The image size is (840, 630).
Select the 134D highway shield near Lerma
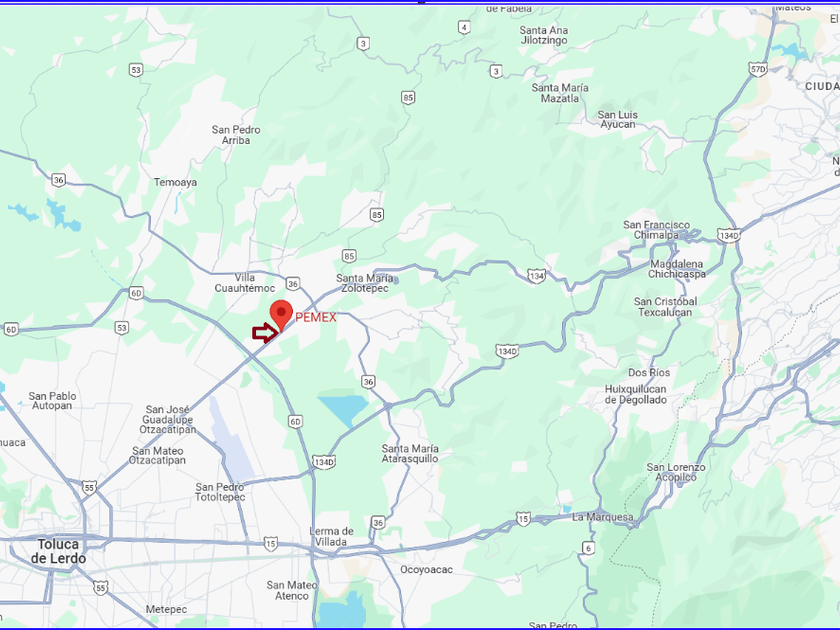point(324,462)
